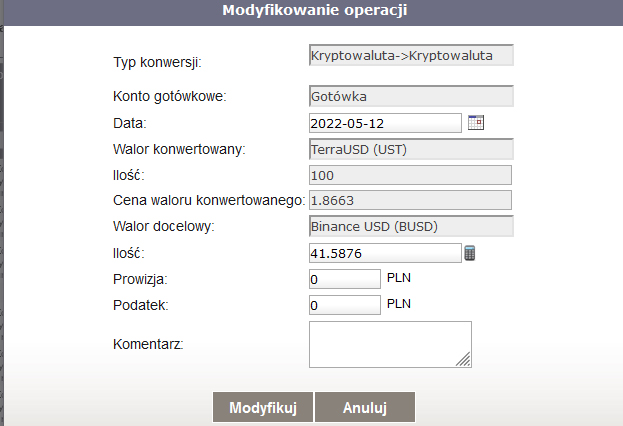The height and width of the screenshot is (426, 623).
Task: Click inside the Komentarz text area
Action: (x=388, y=344)
